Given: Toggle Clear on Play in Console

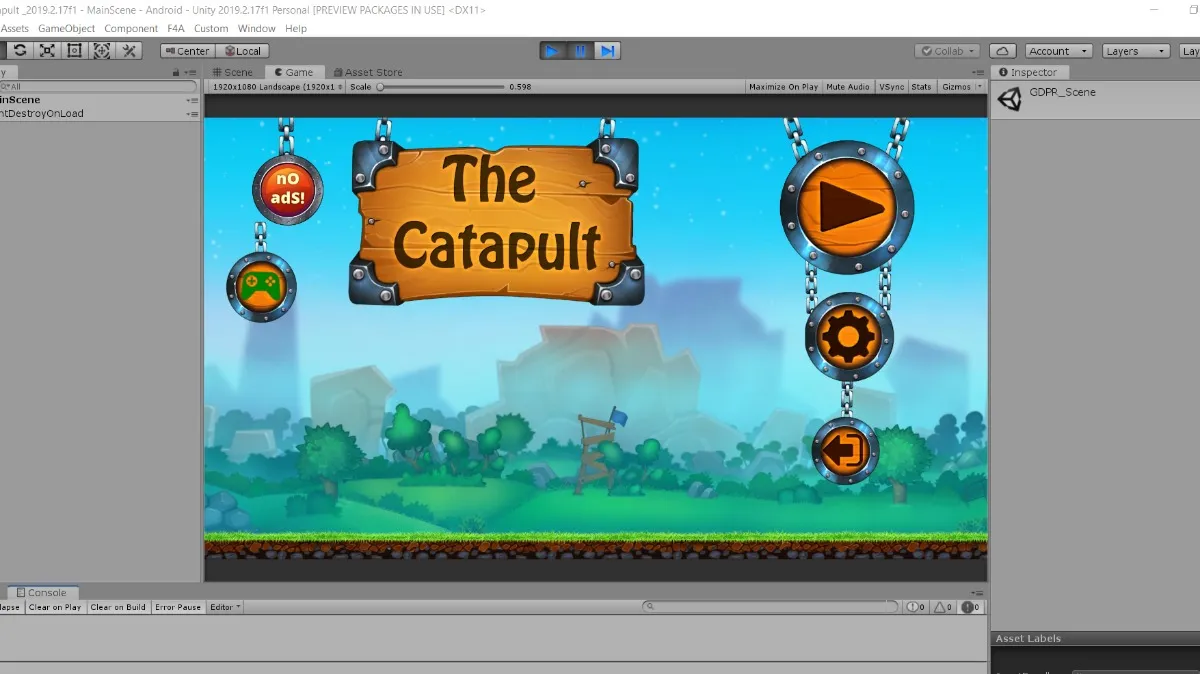Looking at the screenshot, I should pos(55,607).
